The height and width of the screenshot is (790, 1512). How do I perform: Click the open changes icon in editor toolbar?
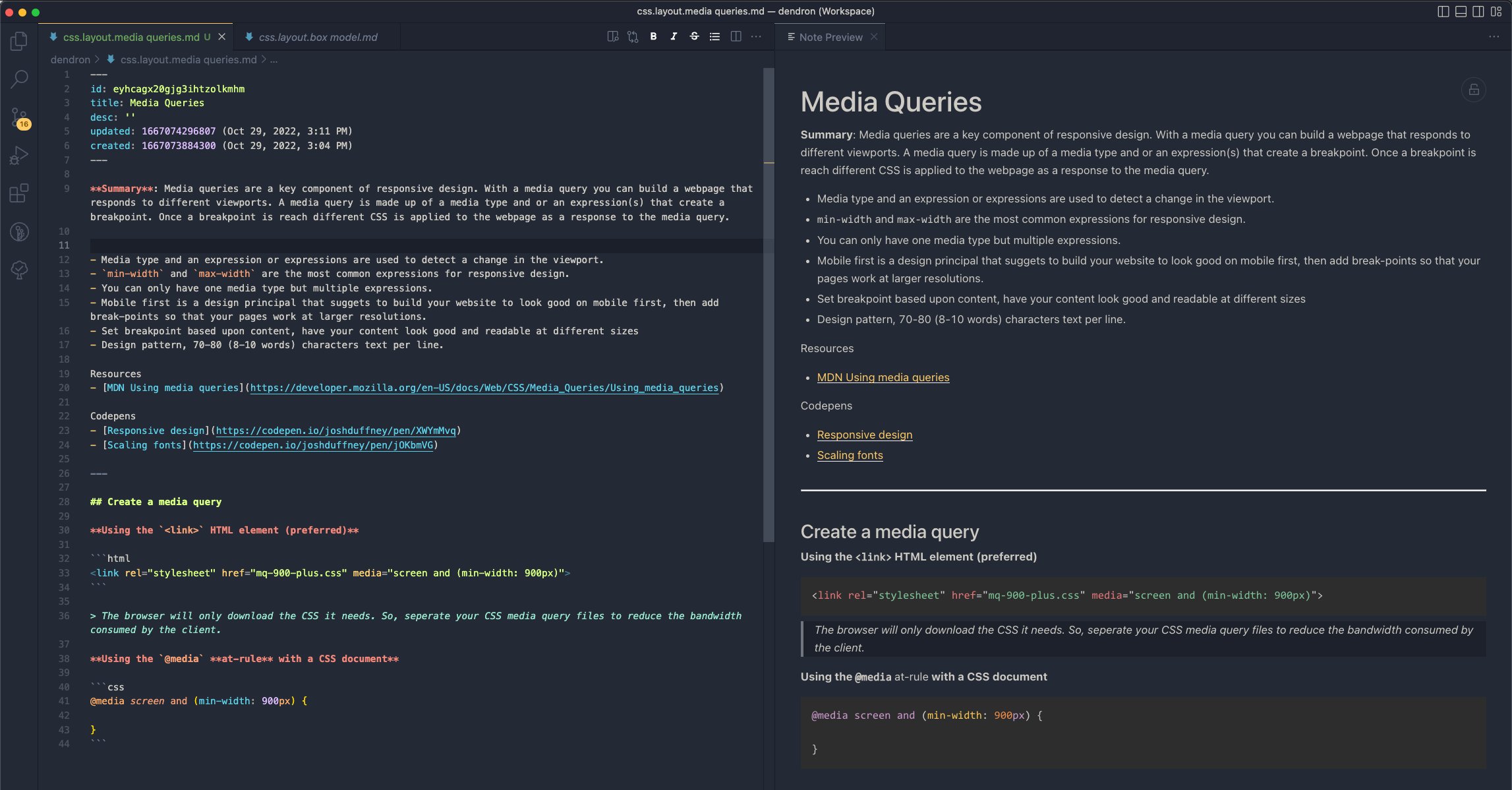point(633,37)
